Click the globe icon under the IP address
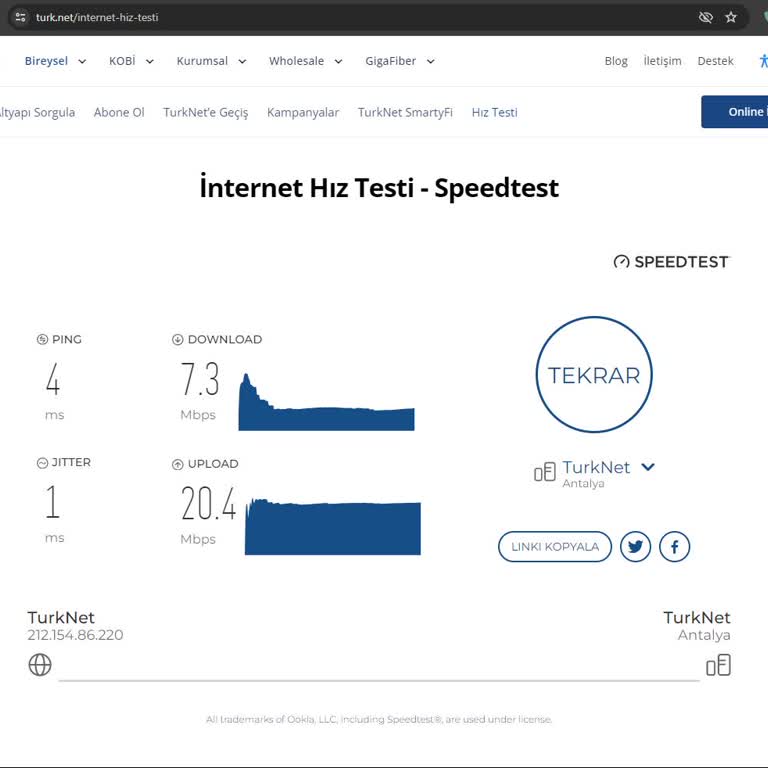This screenshot has height=768, width=768. click(x=40, y=665)
